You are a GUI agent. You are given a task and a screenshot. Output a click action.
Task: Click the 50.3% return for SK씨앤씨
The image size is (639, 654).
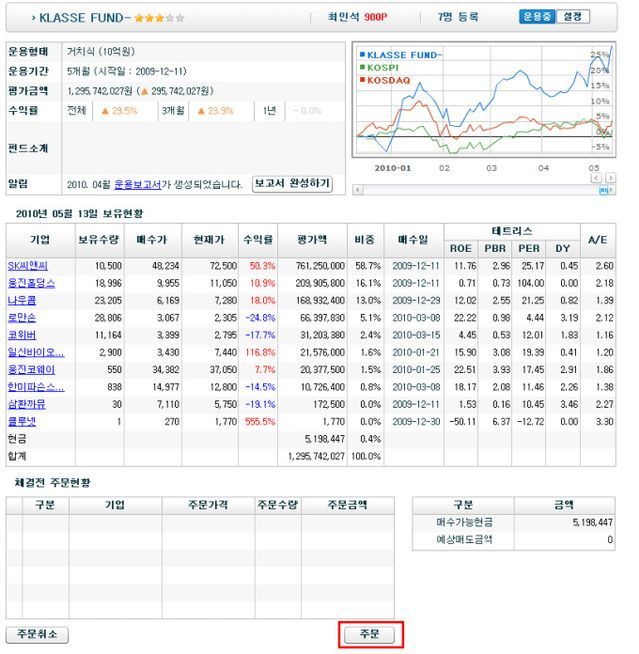point(262,266)
